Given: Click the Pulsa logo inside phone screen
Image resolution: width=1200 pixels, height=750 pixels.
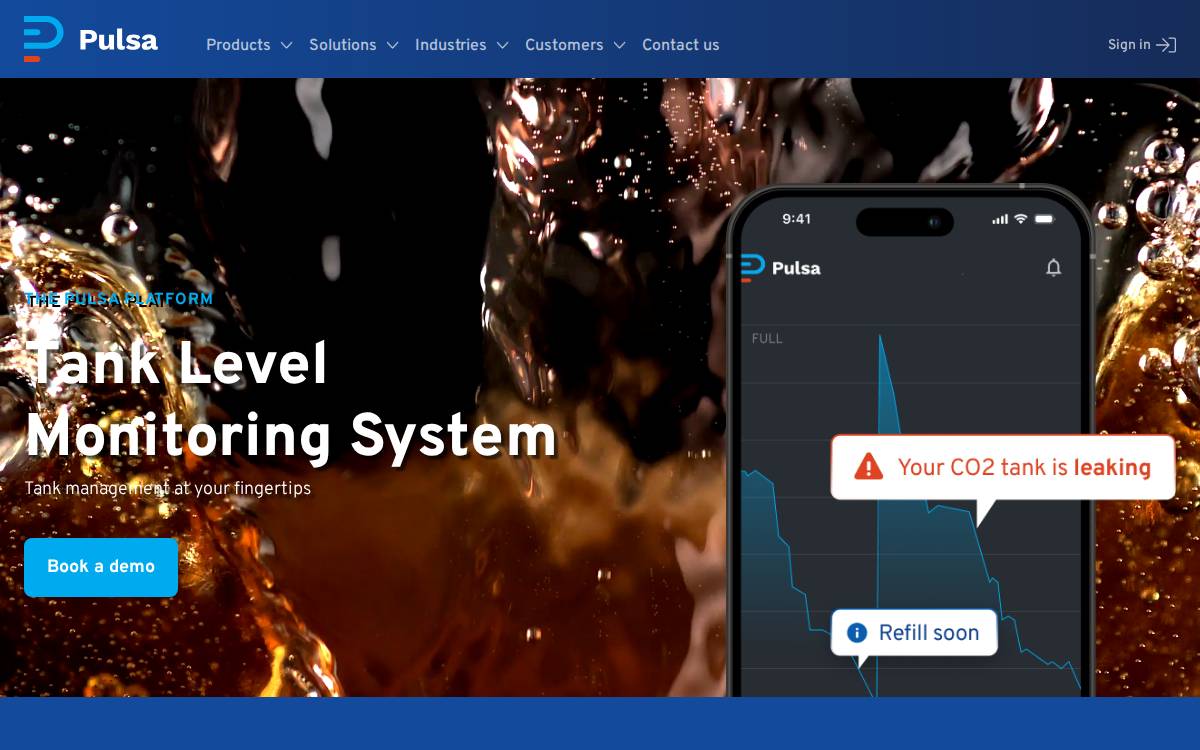Looking at the screenshot, I should [x=781, y=268].
